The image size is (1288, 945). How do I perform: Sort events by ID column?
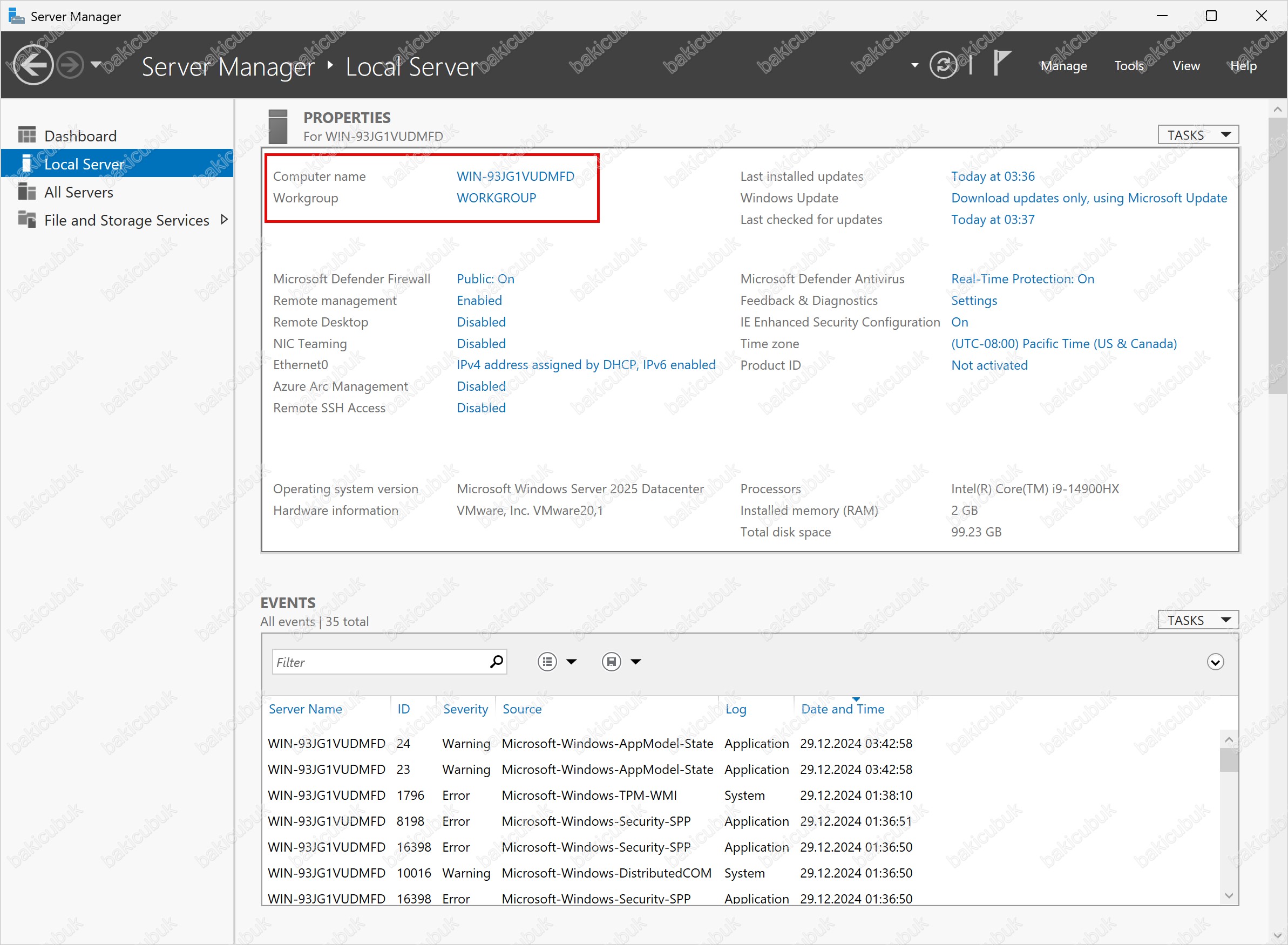coord(403,709)
